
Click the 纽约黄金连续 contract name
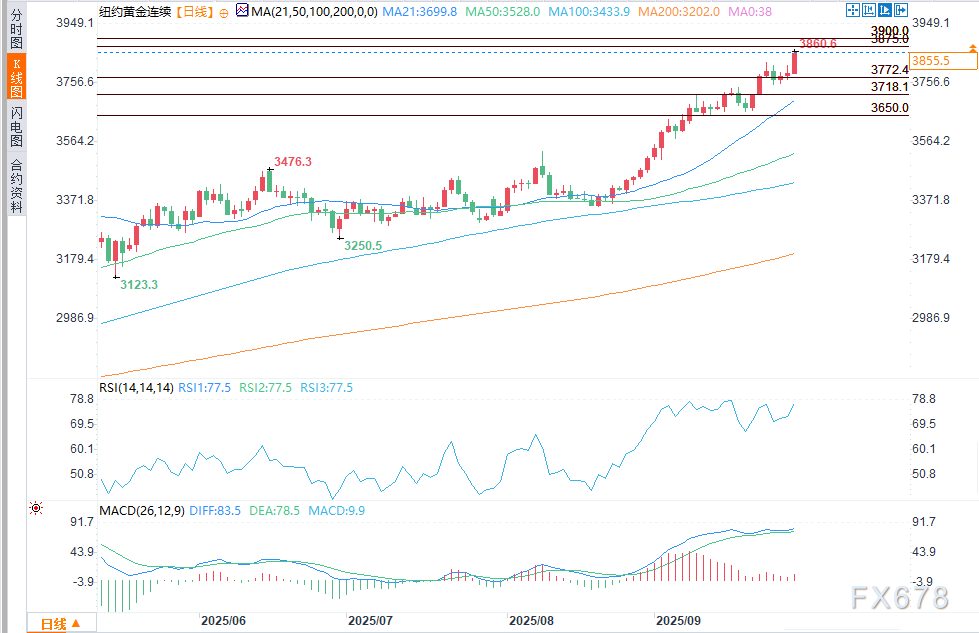[x=134, y=11]
